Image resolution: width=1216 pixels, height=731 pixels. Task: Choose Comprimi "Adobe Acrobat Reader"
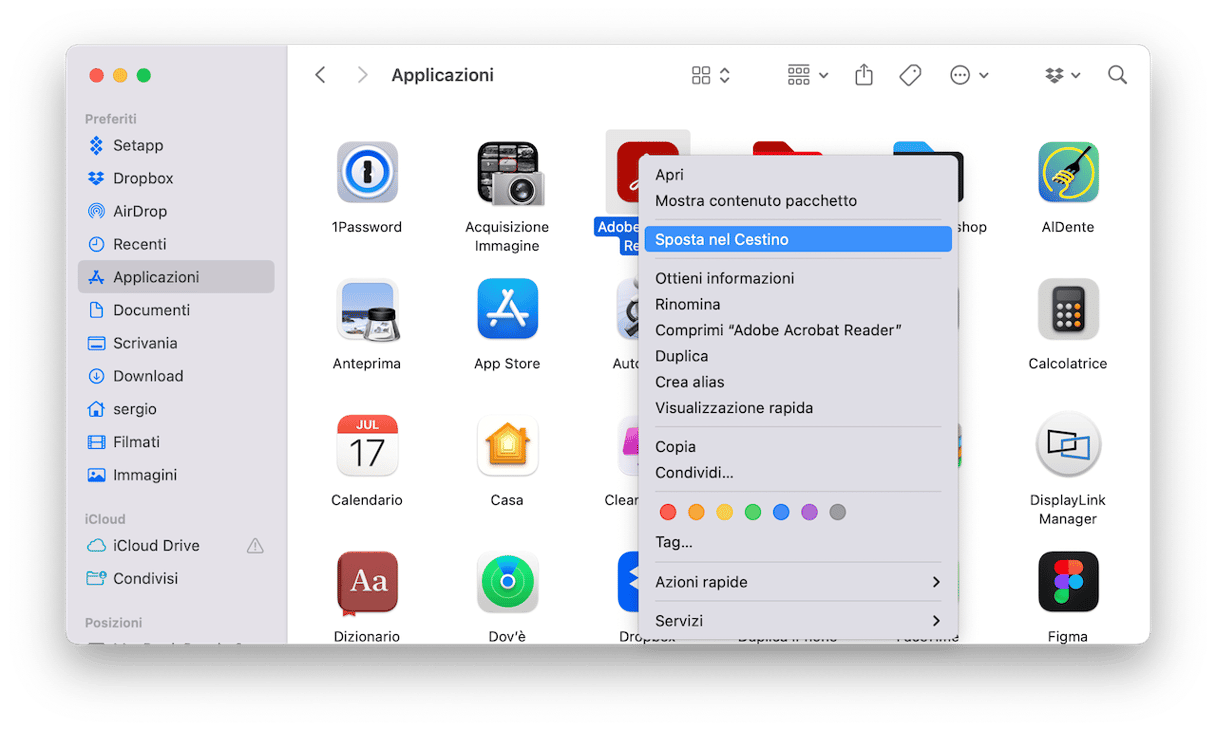tap(798, 330)
